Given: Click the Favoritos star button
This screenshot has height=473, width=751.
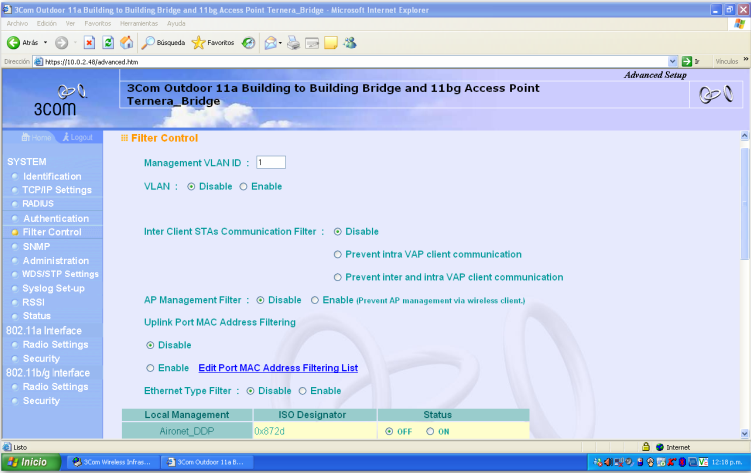Looking at the screenshot, I should [213, 43].
